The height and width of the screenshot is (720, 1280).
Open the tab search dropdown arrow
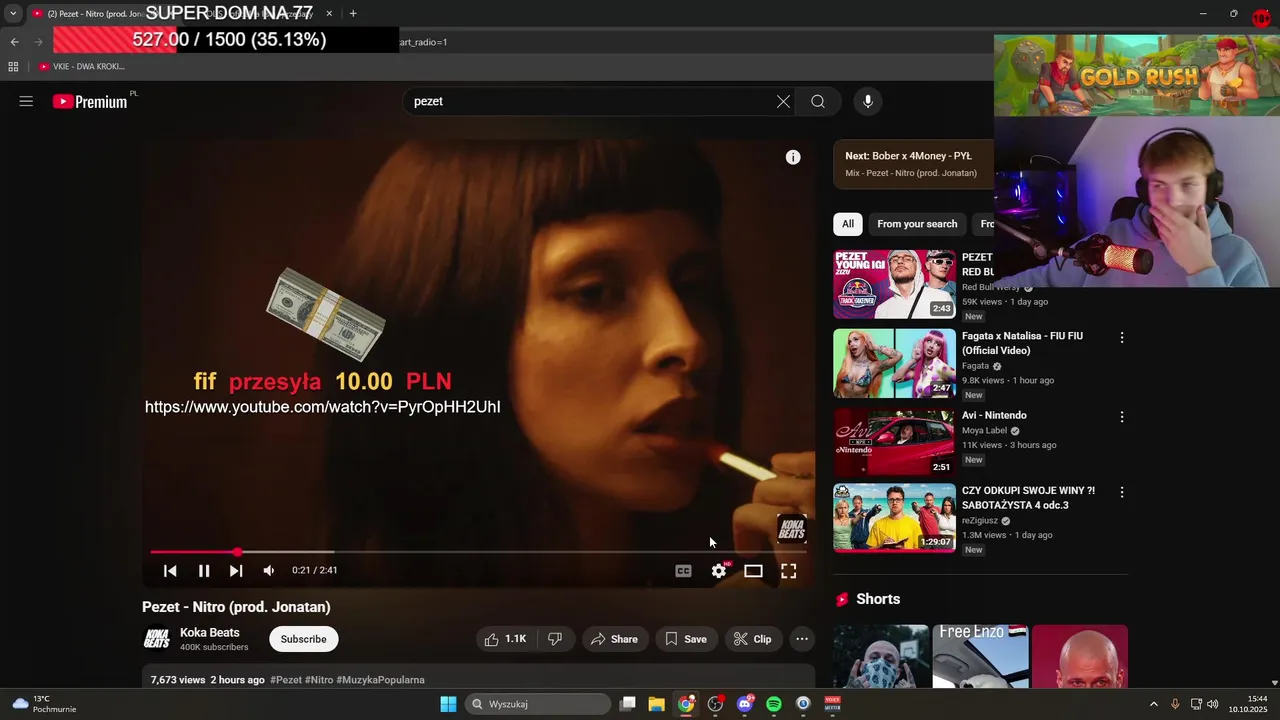click(x=13, y=14)
